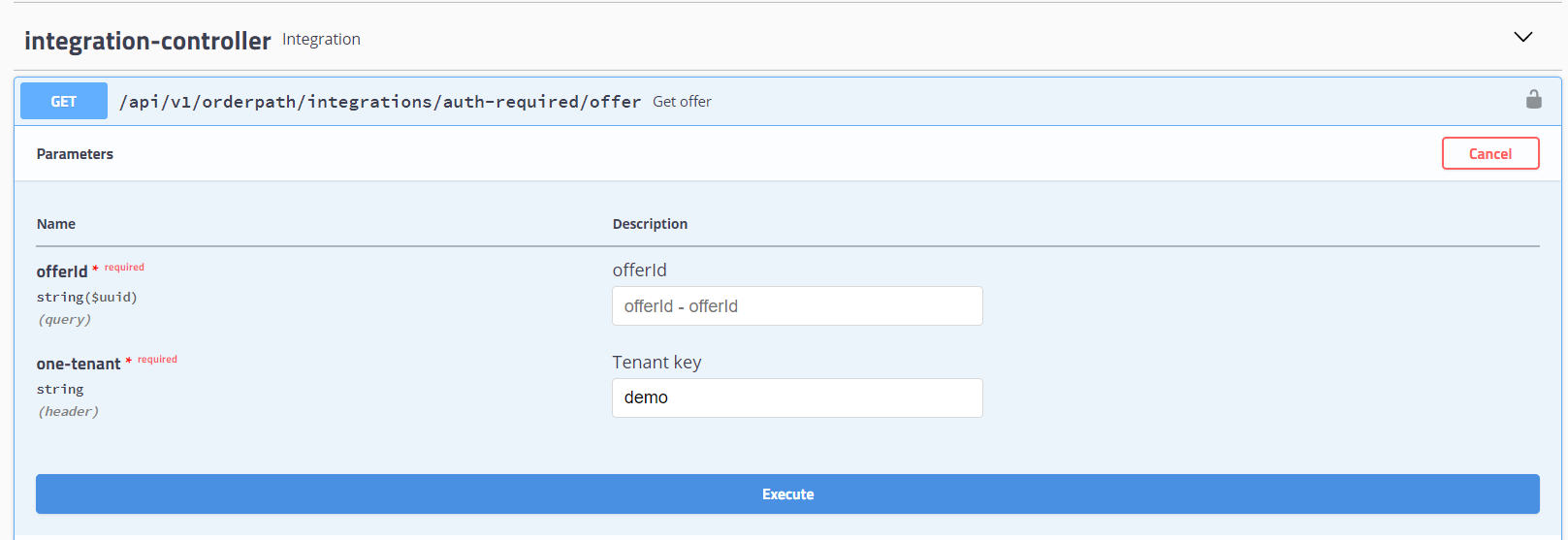Cancel the try-it-out mode
The height and width of the screenshot is (540, 1568).
[x=1490, y=153]
